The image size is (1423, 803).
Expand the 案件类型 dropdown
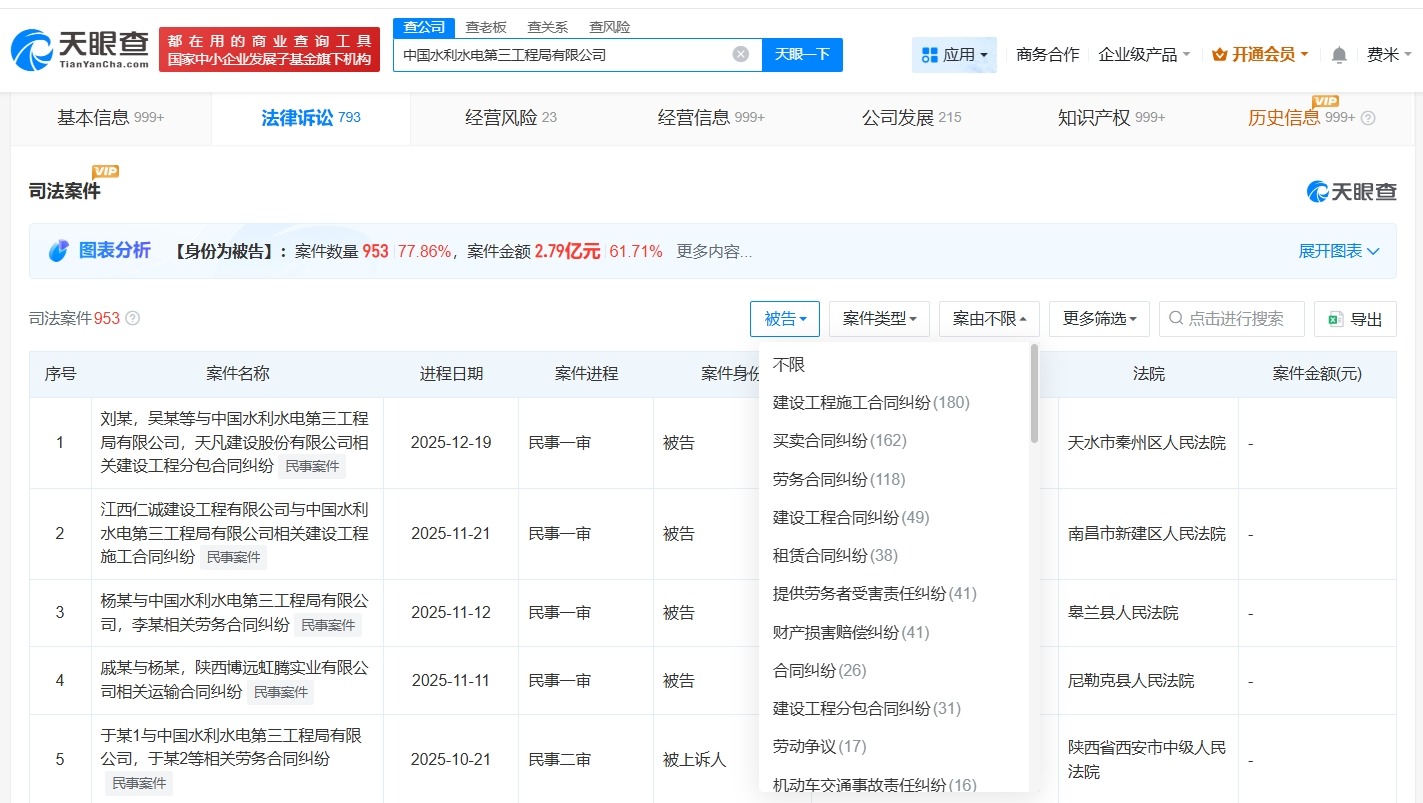(879, 318)
